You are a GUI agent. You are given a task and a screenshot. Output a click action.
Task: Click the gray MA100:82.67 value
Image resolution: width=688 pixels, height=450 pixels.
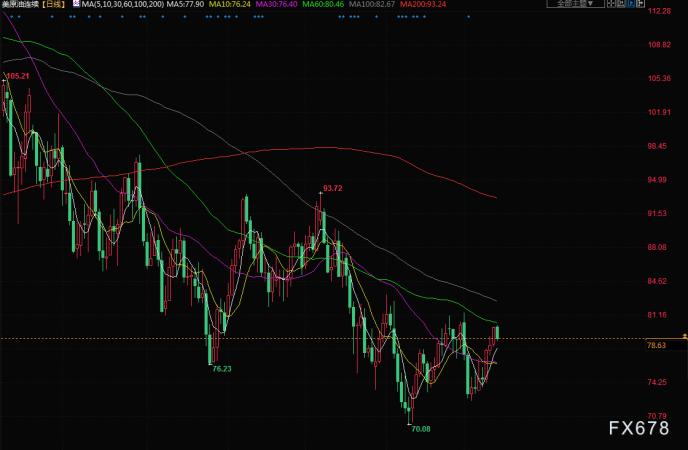coord(372,4)
